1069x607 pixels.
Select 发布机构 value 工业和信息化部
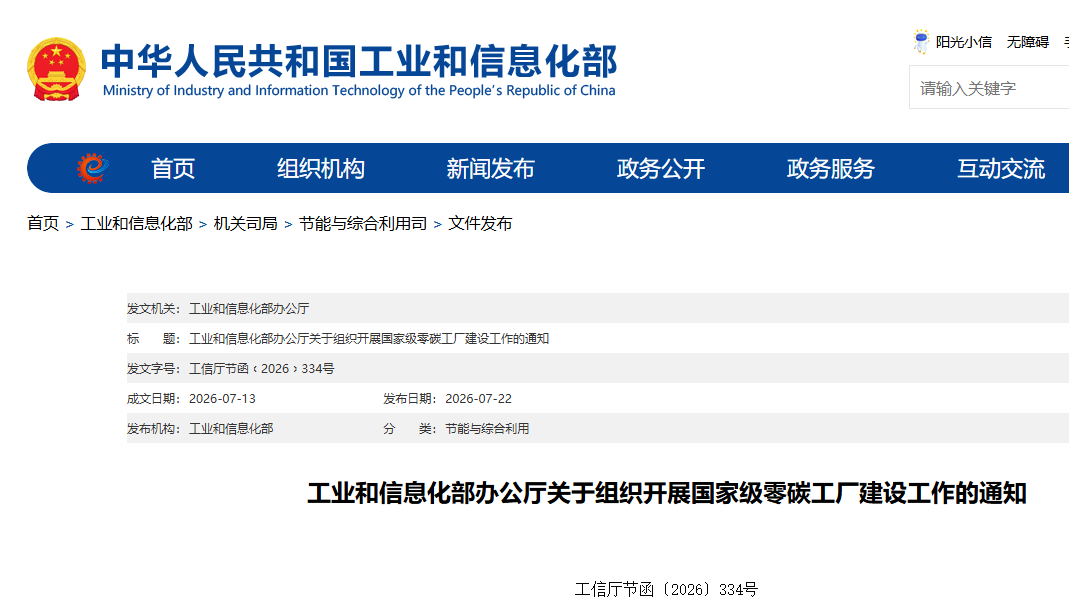click(x=231, y=429)
